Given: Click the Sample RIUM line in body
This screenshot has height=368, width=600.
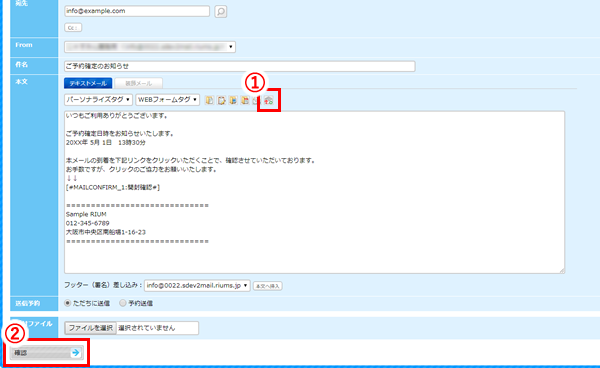Looking at the screenshot, I should click(86, 214).
